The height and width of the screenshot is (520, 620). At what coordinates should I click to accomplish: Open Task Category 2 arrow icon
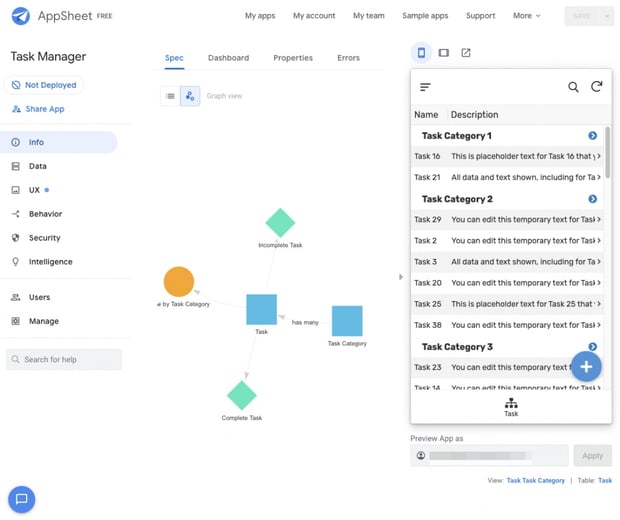point(592,199)
